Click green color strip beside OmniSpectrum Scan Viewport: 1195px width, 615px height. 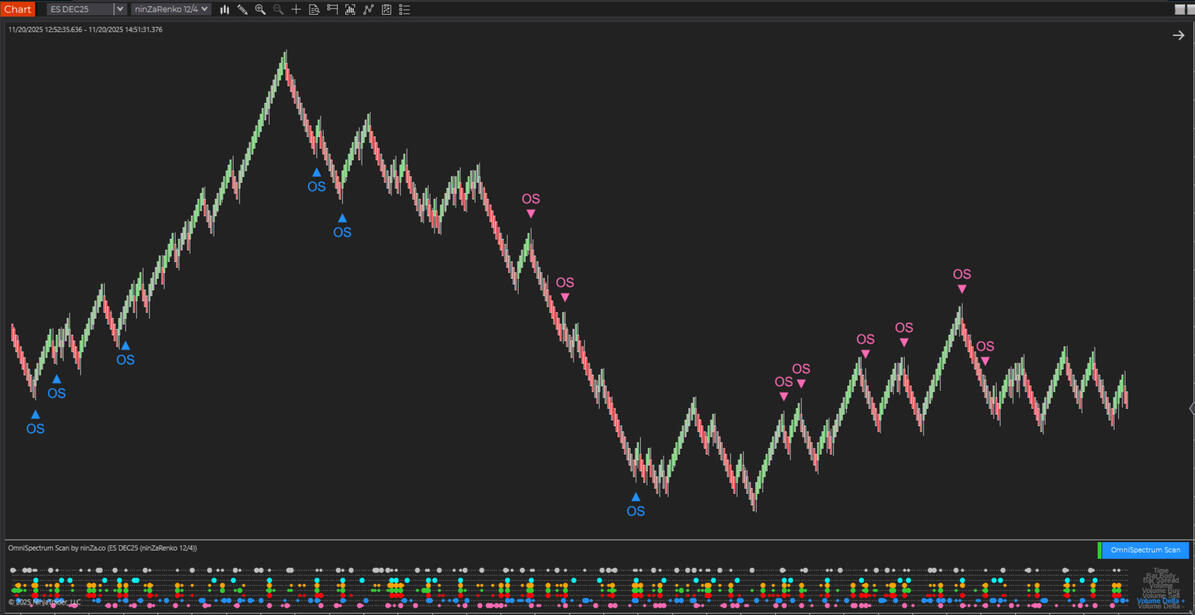[1099, 550]
